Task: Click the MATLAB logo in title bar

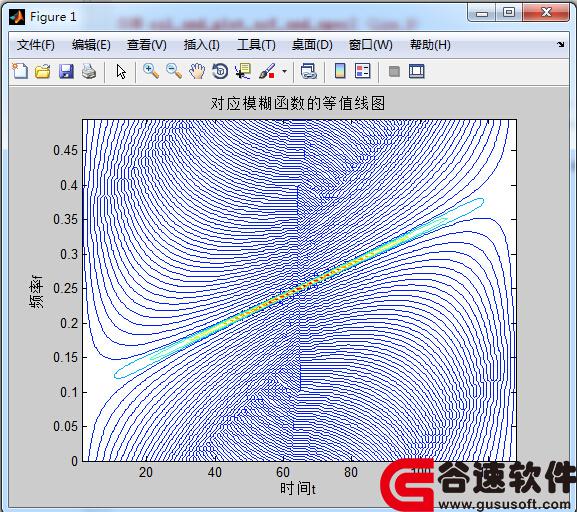Action: pos(17,17)
